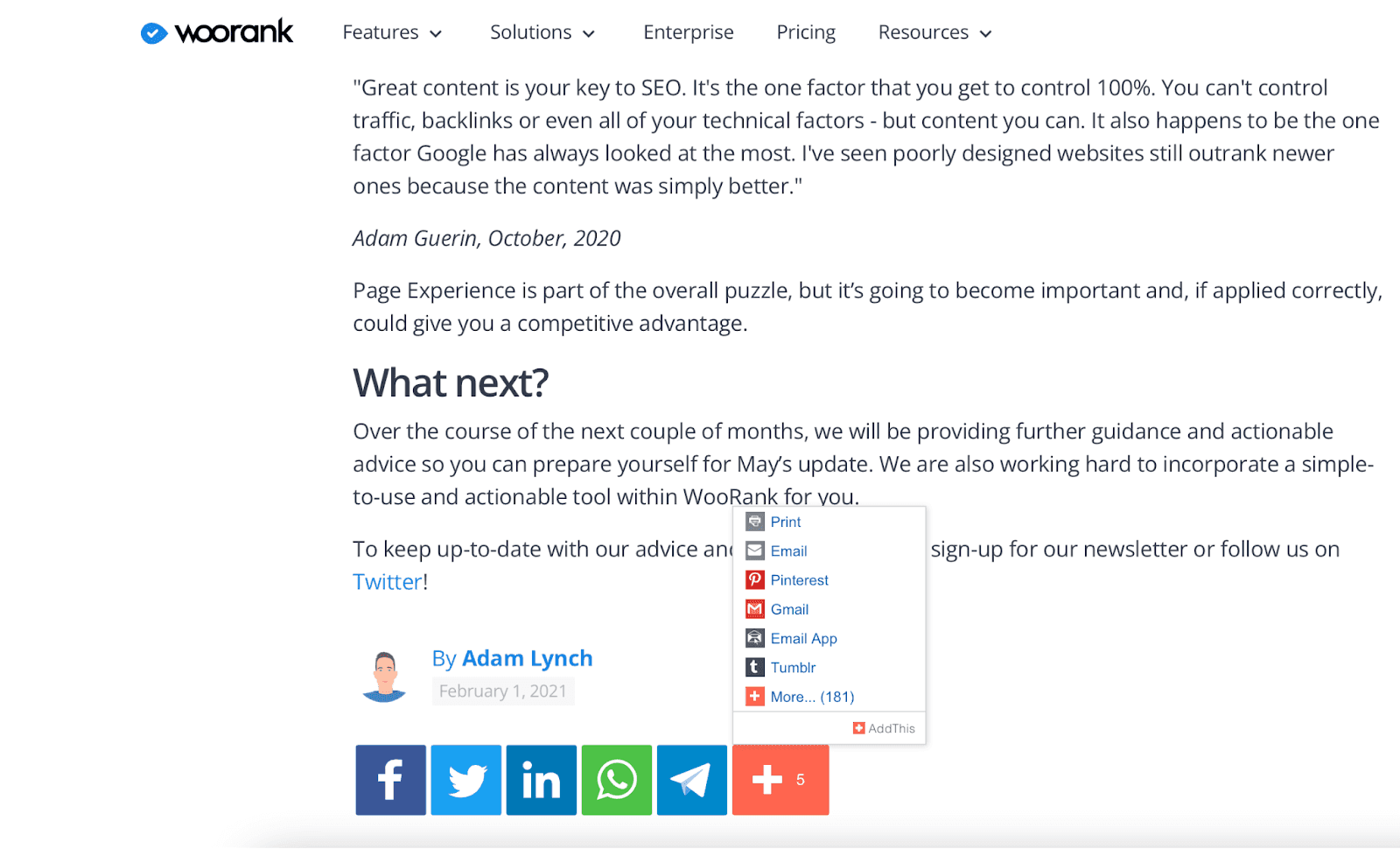Click the orange plus share button
This screenshot has height=849, width=1400.
[x=780, y=780]
